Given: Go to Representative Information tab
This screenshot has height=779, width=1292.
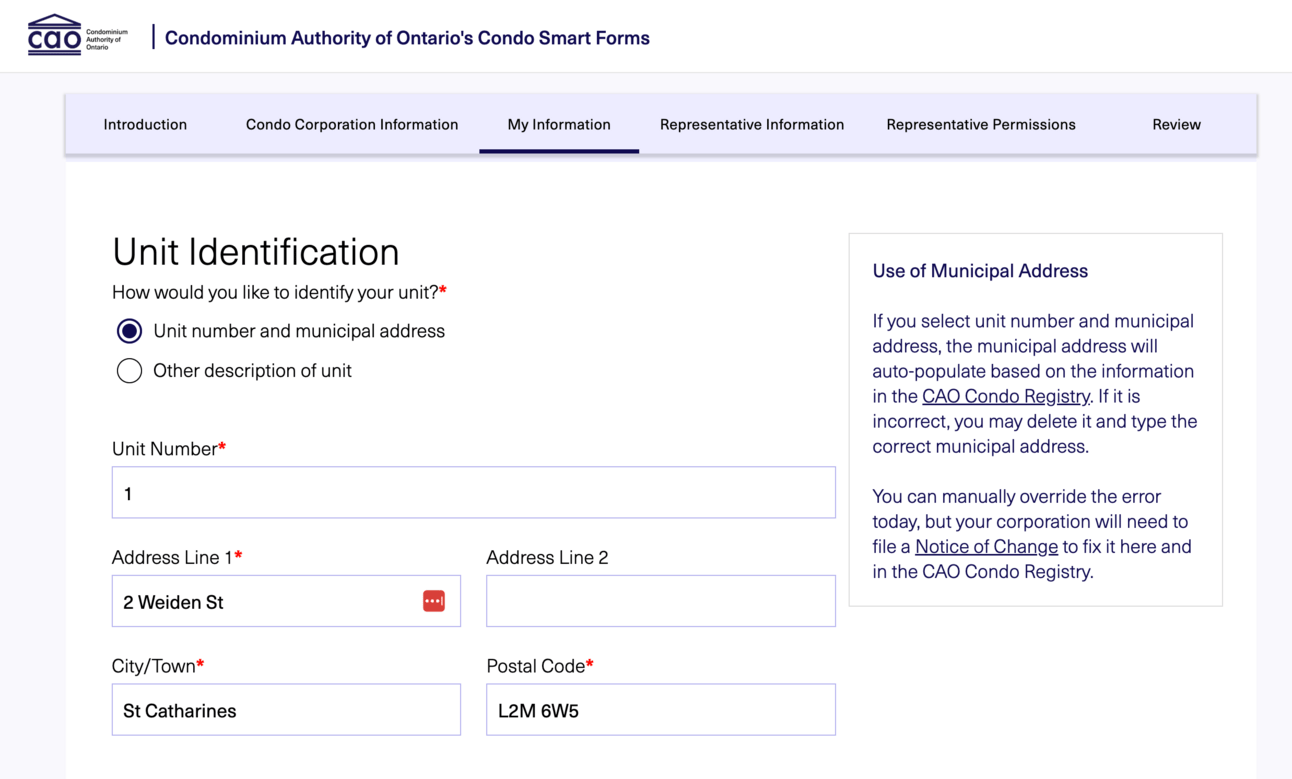Looking at the screenshot, I should coord(752,125).
